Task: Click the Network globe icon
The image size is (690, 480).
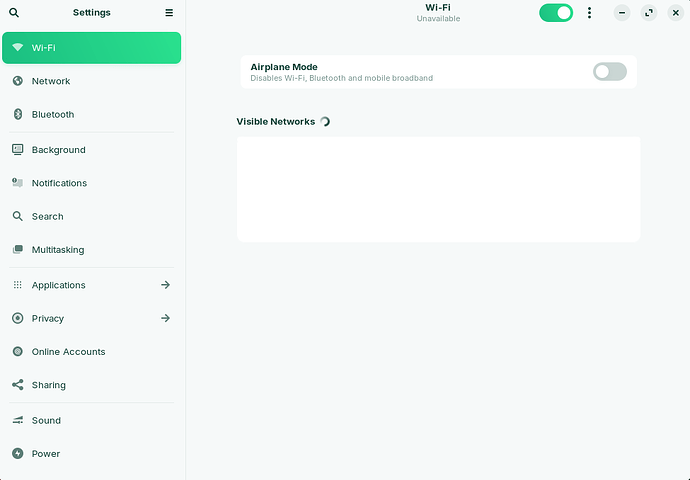Action: pos(18,81)
